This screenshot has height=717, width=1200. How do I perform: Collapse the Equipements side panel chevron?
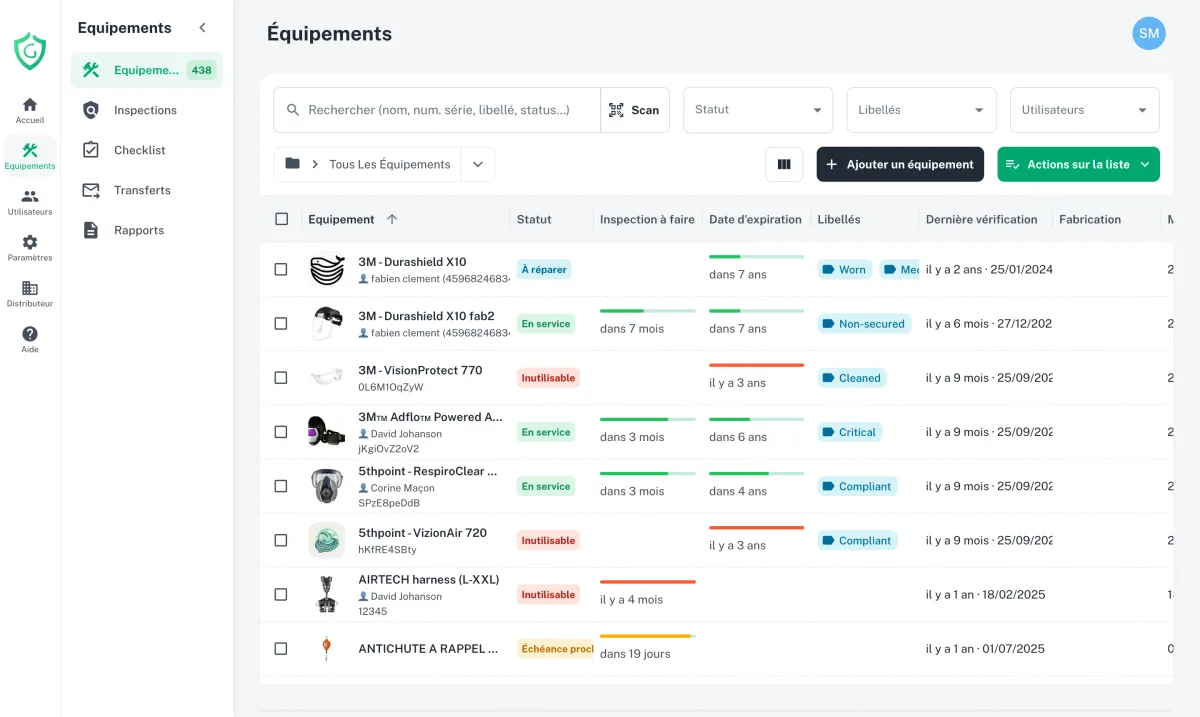tap(202, 28)
